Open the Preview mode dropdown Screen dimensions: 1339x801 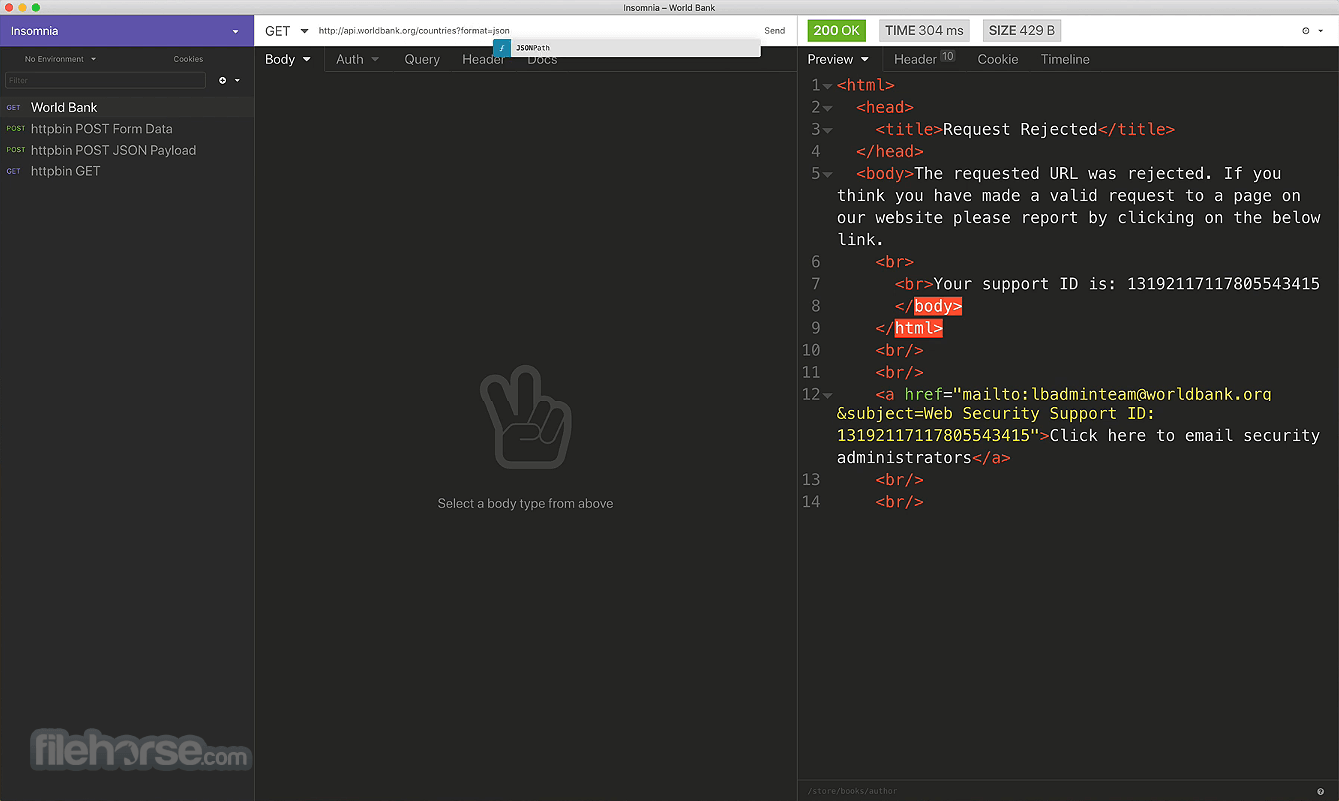click(x=838, y=59)
